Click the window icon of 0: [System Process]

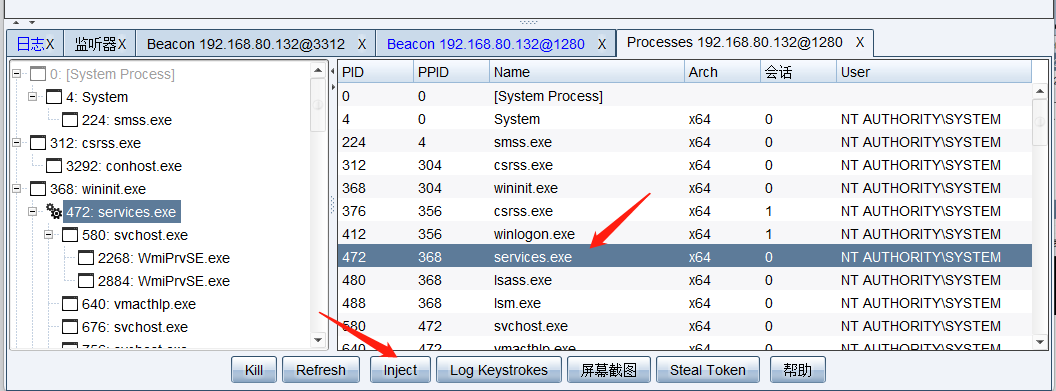[x=38, y=74]
